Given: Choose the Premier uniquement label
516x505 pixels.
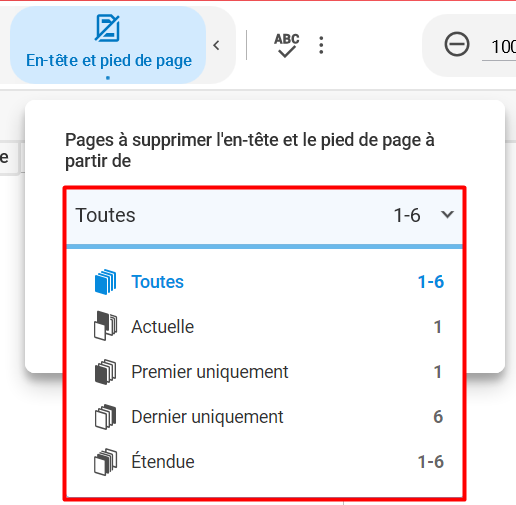Looking at the screenshot, I should (210, 372).
